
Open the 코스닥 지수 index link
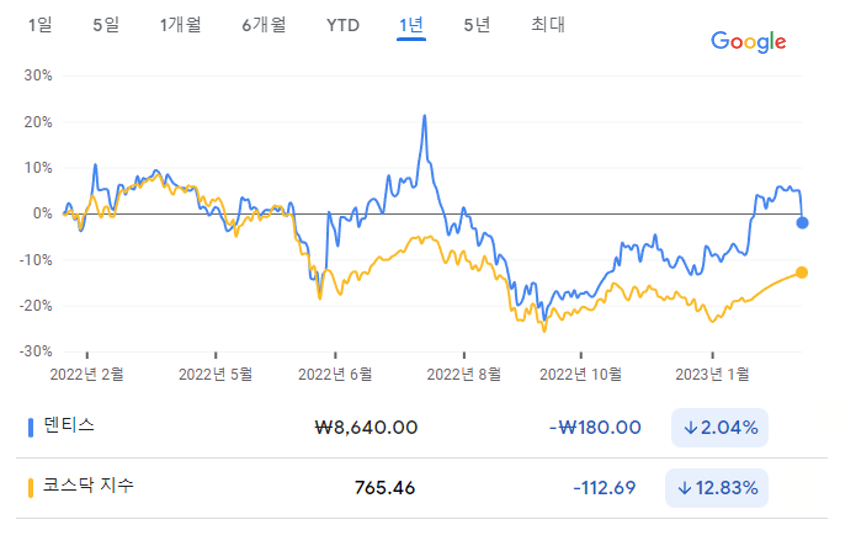tap(89, 486)
